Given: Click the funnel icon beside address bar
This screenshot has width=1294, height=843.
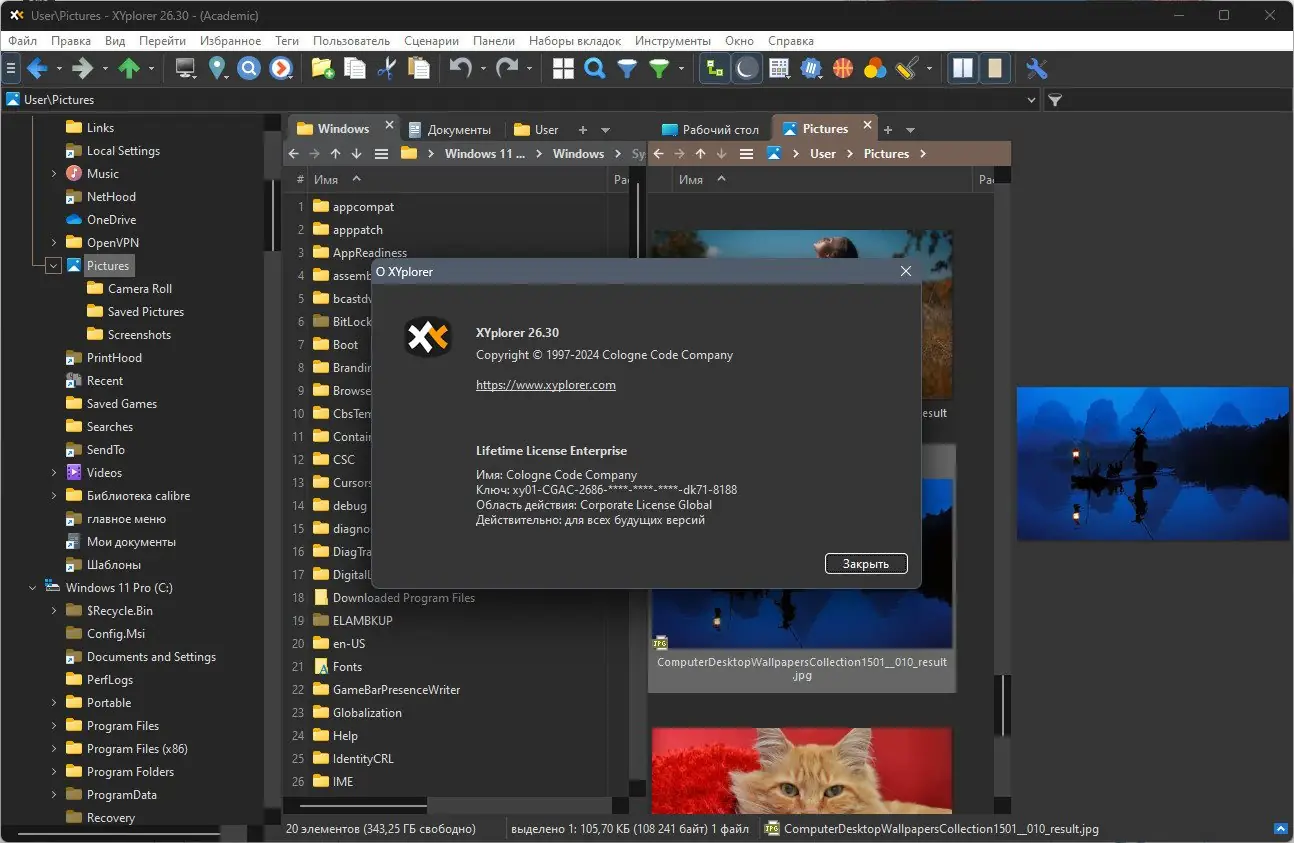Looking at the screenshot, I should [1055, 100].
